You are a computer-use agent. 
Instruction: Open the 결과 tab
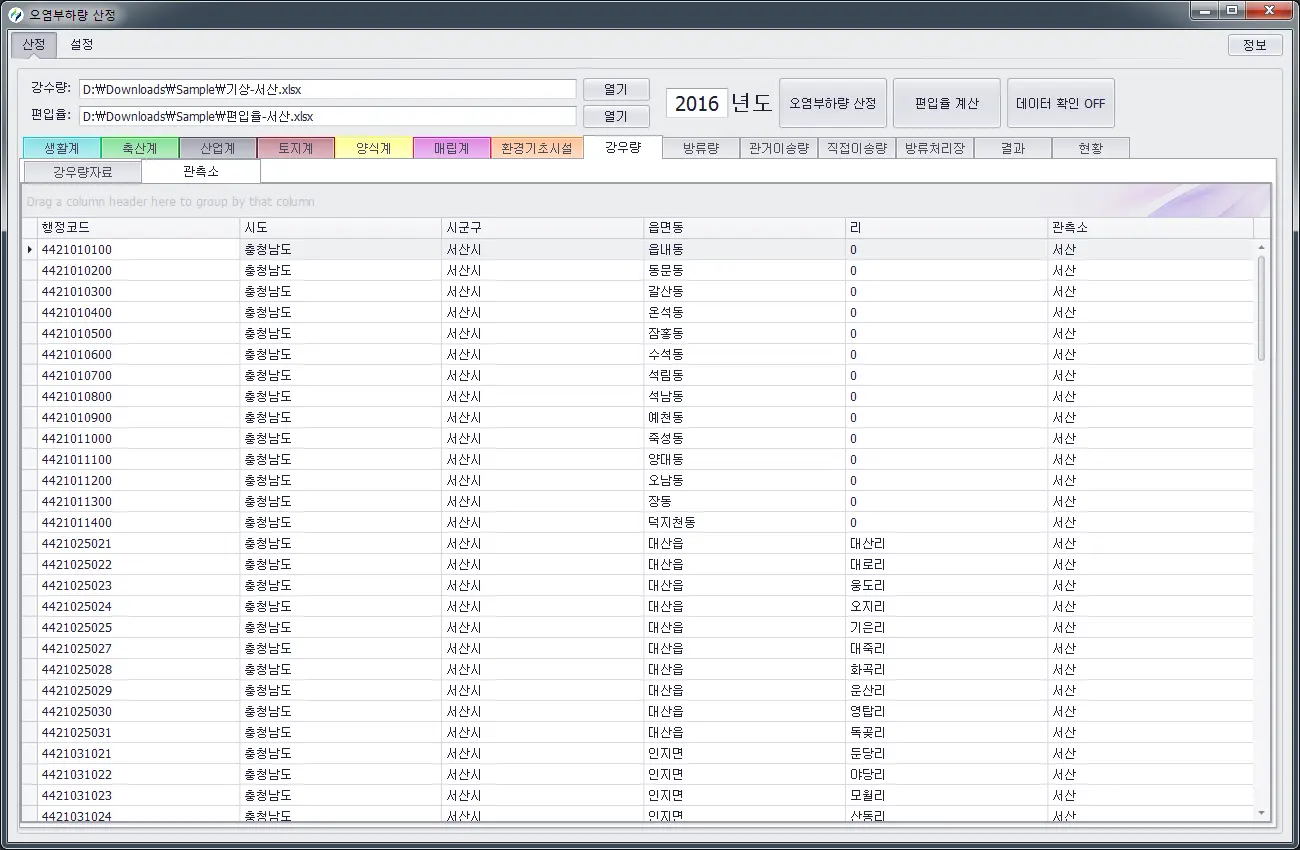(x=1013, y=148)
